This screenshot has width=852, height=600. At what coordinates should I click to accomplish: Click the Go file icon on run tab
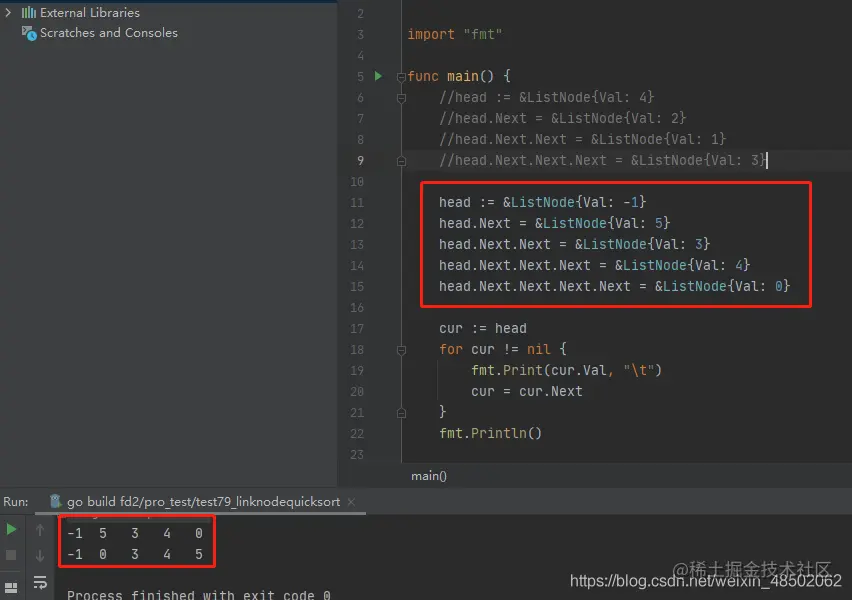[55, 501]
